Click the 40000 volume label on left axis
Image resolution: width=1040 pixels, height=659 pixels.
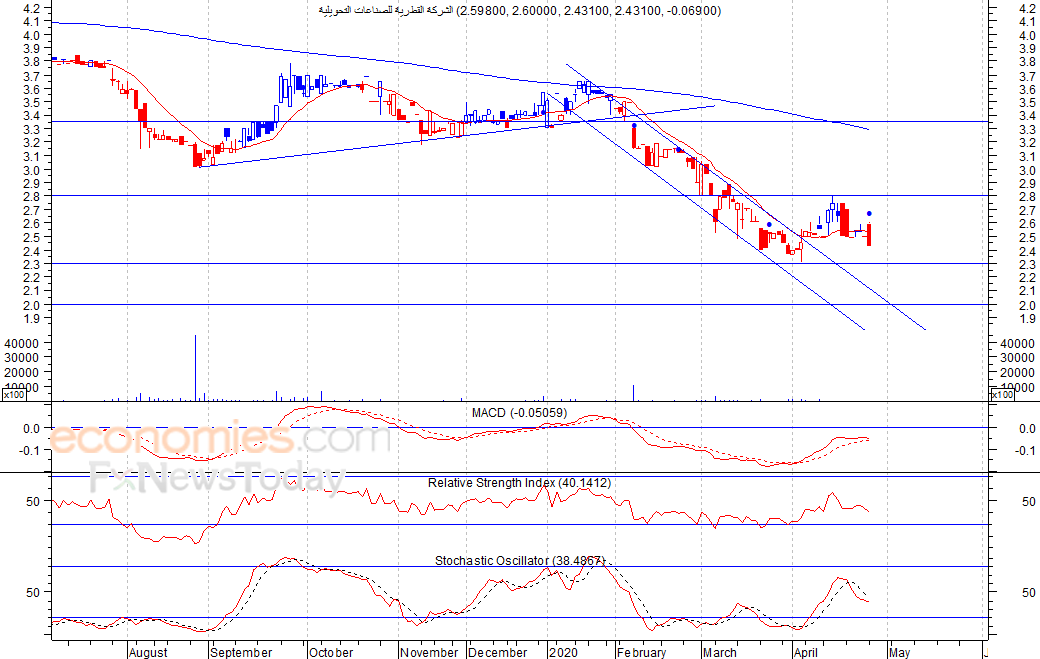[x=23, y=343]
